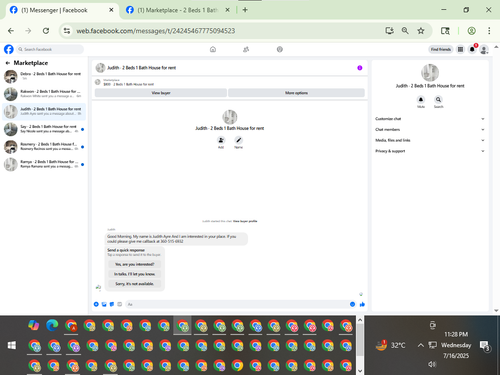Open the emoji picker in message box
This screenshot has height=375, width=500.
[352, 304]
